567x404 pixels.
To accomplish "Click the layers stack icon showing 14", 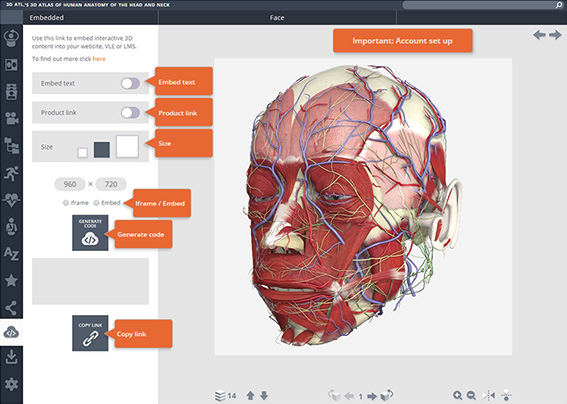I will point(220,396).
